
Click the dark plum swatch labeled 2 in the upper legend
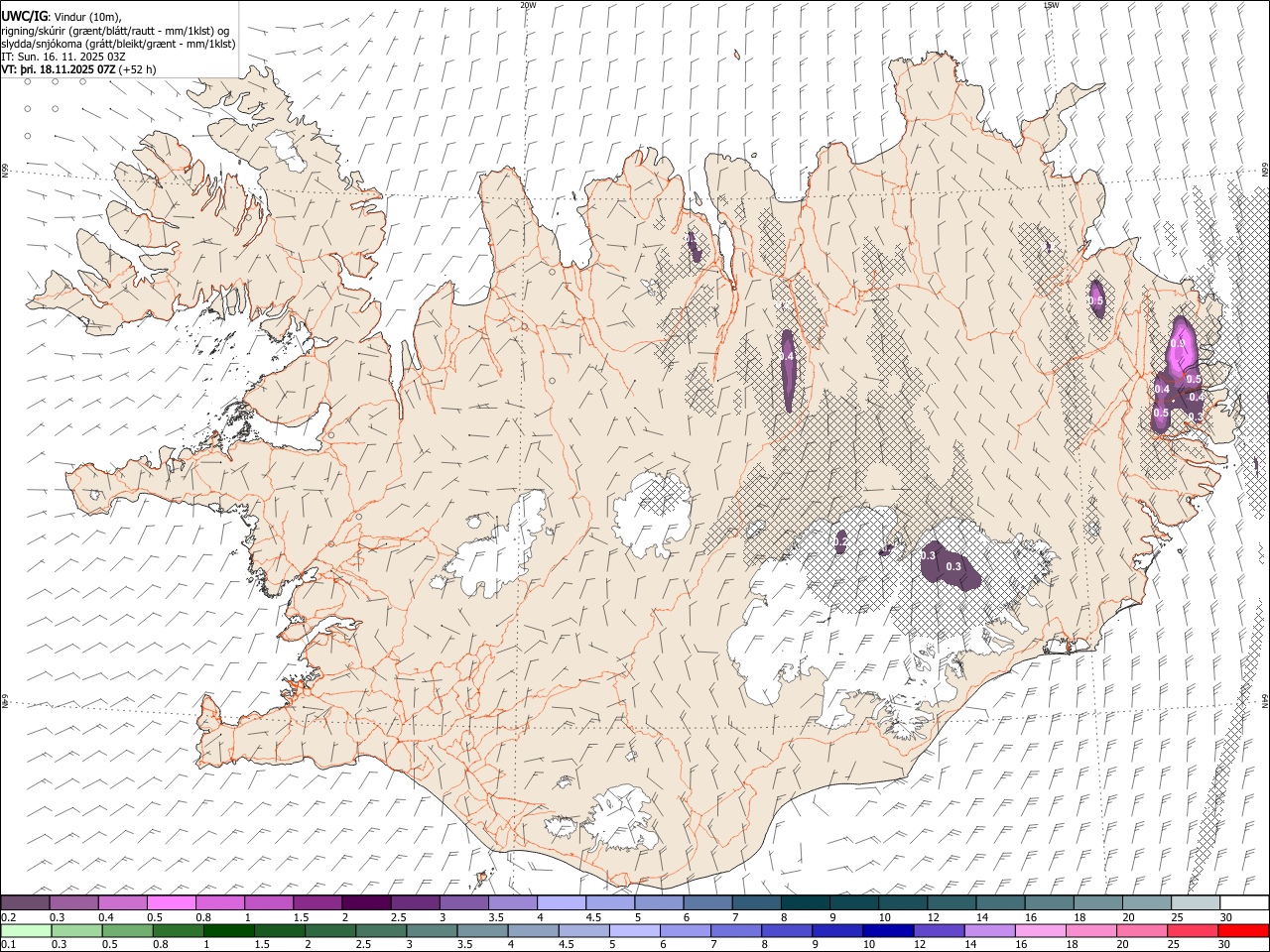(366, 902)
